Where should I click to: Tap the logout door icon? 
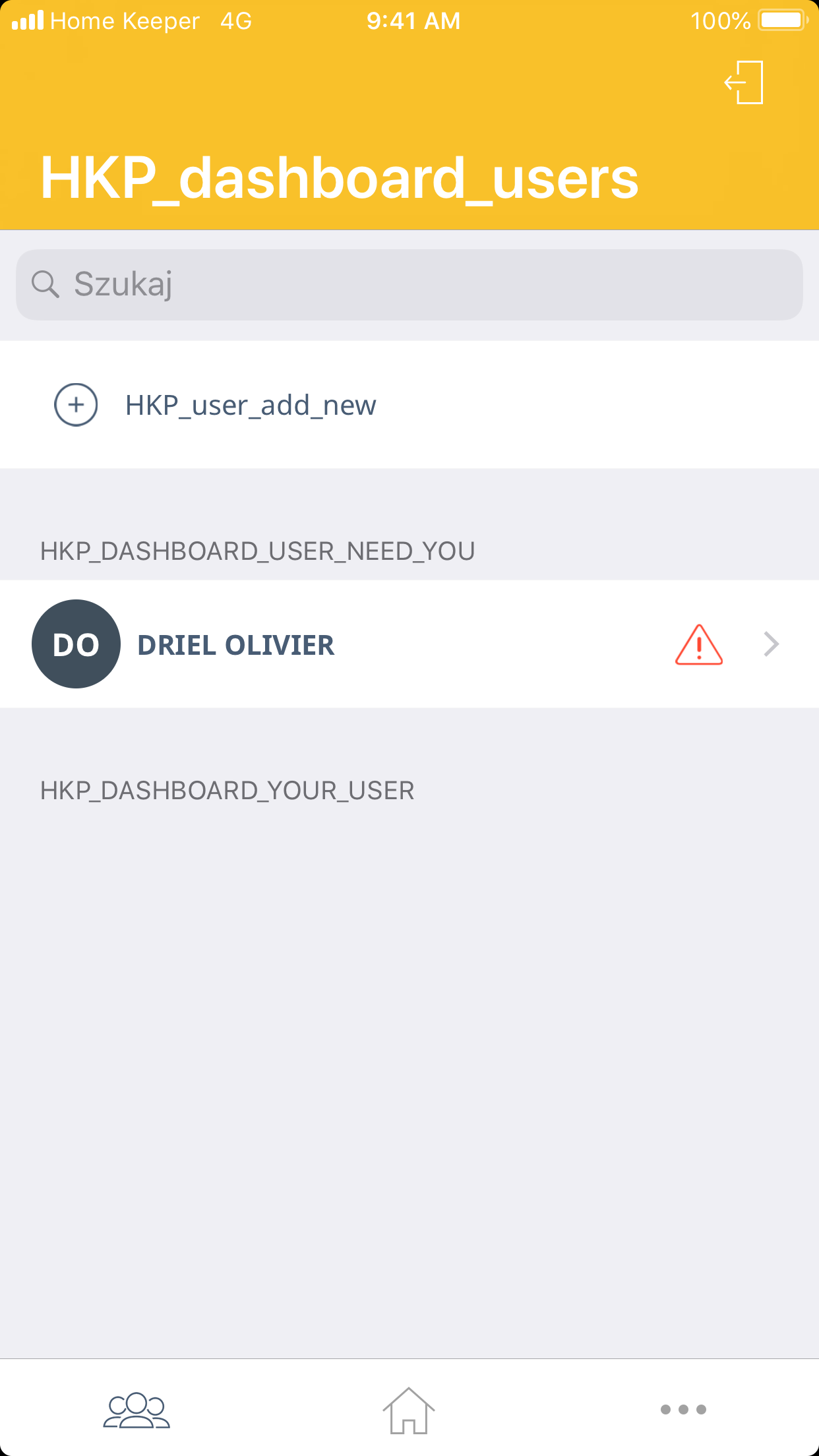coord(744,82)
